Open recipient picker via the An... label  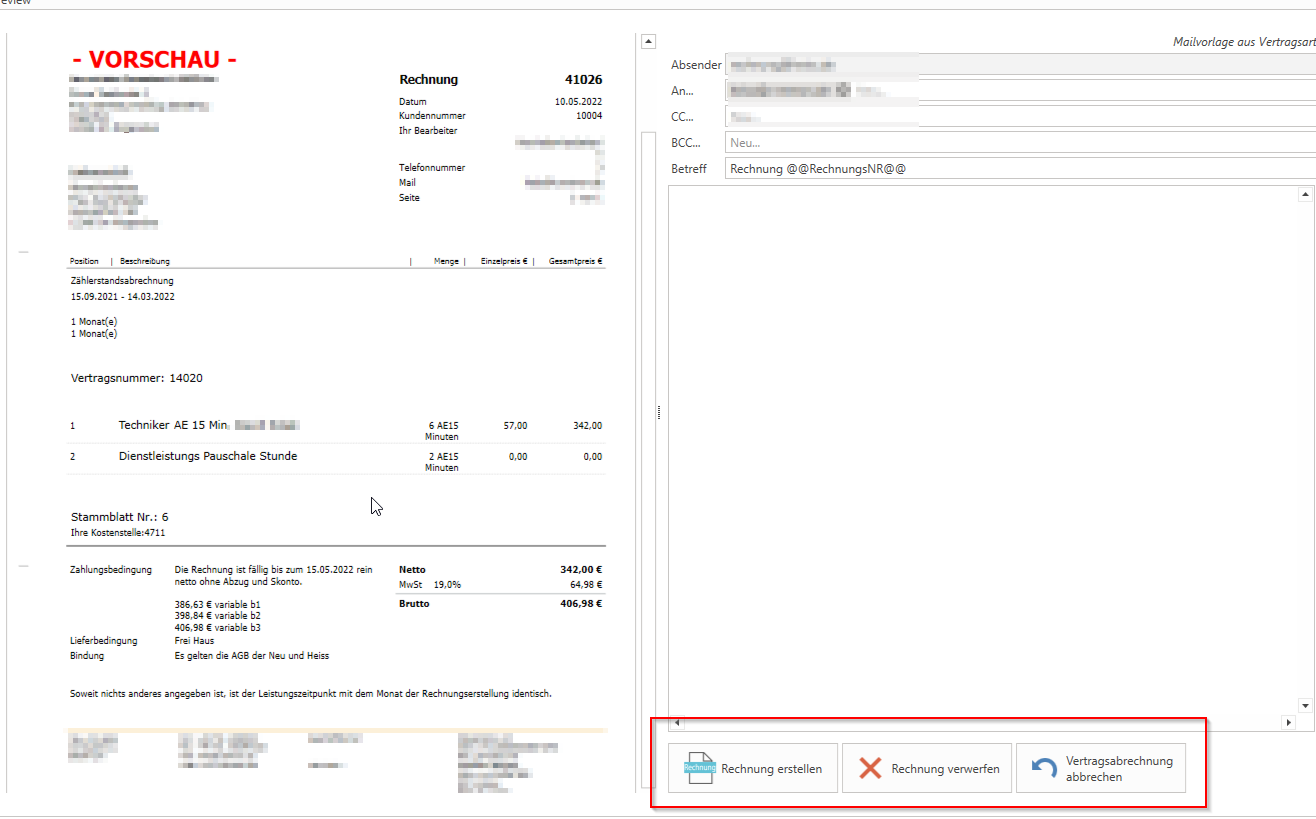[x=683, y=91]
